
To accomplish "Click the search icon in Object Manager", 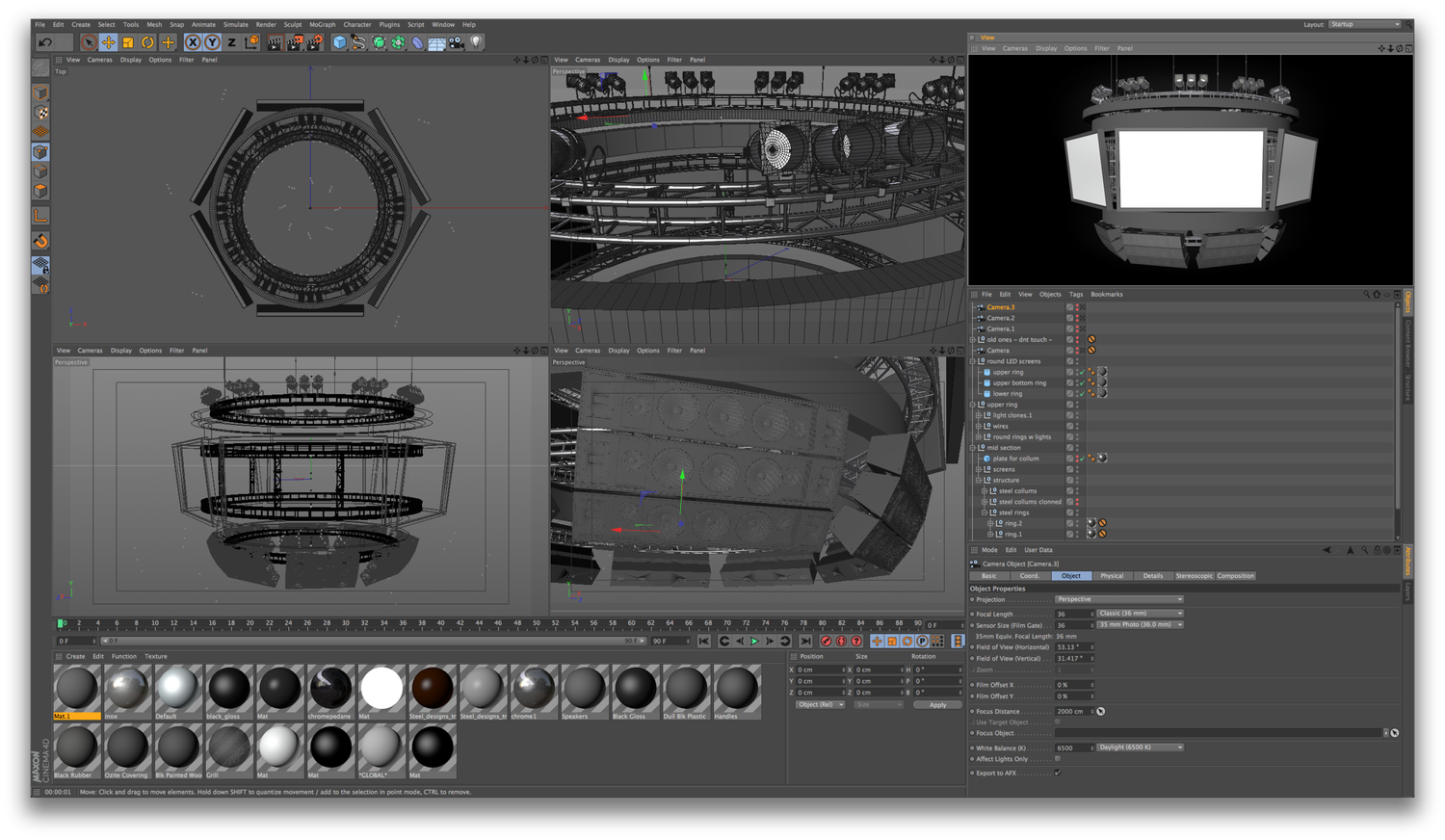I will tap(1365, 295).
